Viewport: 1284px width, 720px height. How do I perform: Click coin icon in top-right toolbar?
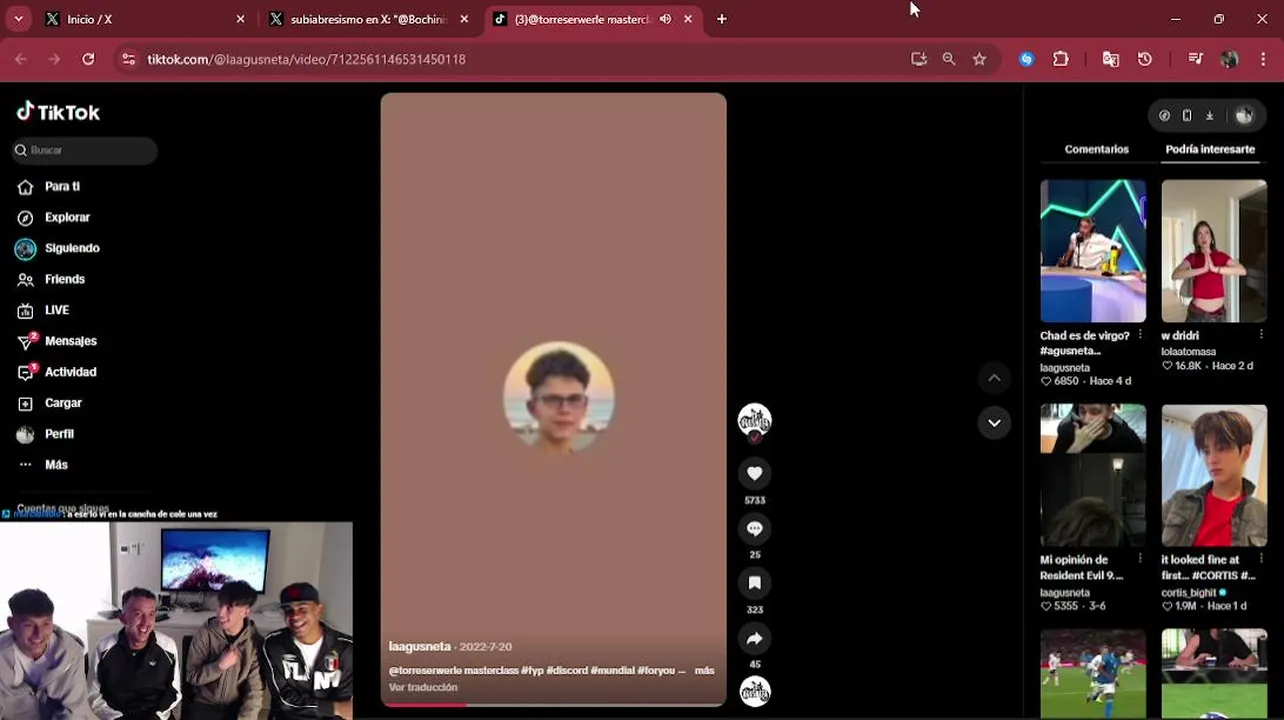1164,115
